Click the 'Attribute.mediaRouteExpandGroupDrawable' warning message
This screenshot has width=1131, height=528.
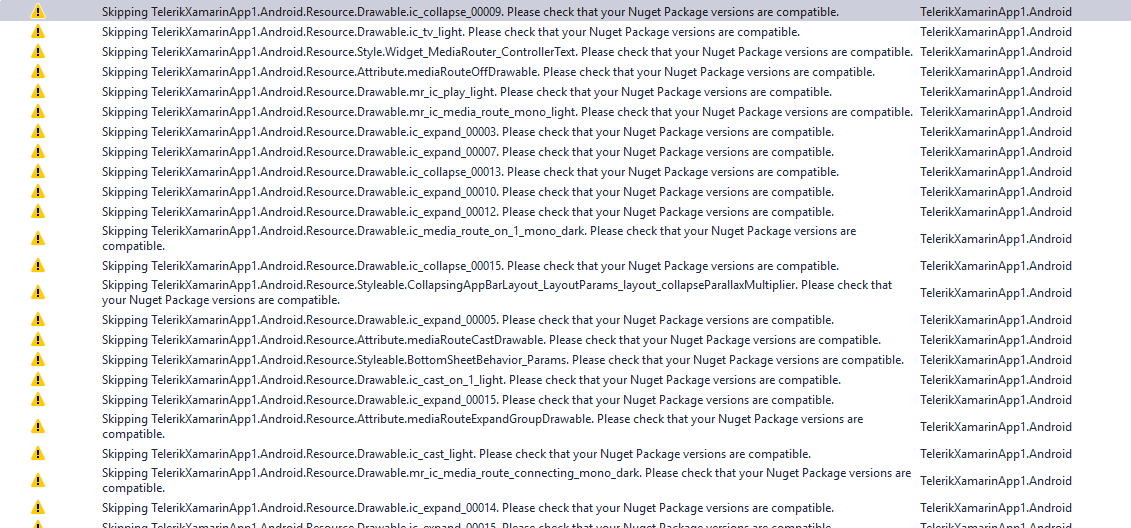483,427
